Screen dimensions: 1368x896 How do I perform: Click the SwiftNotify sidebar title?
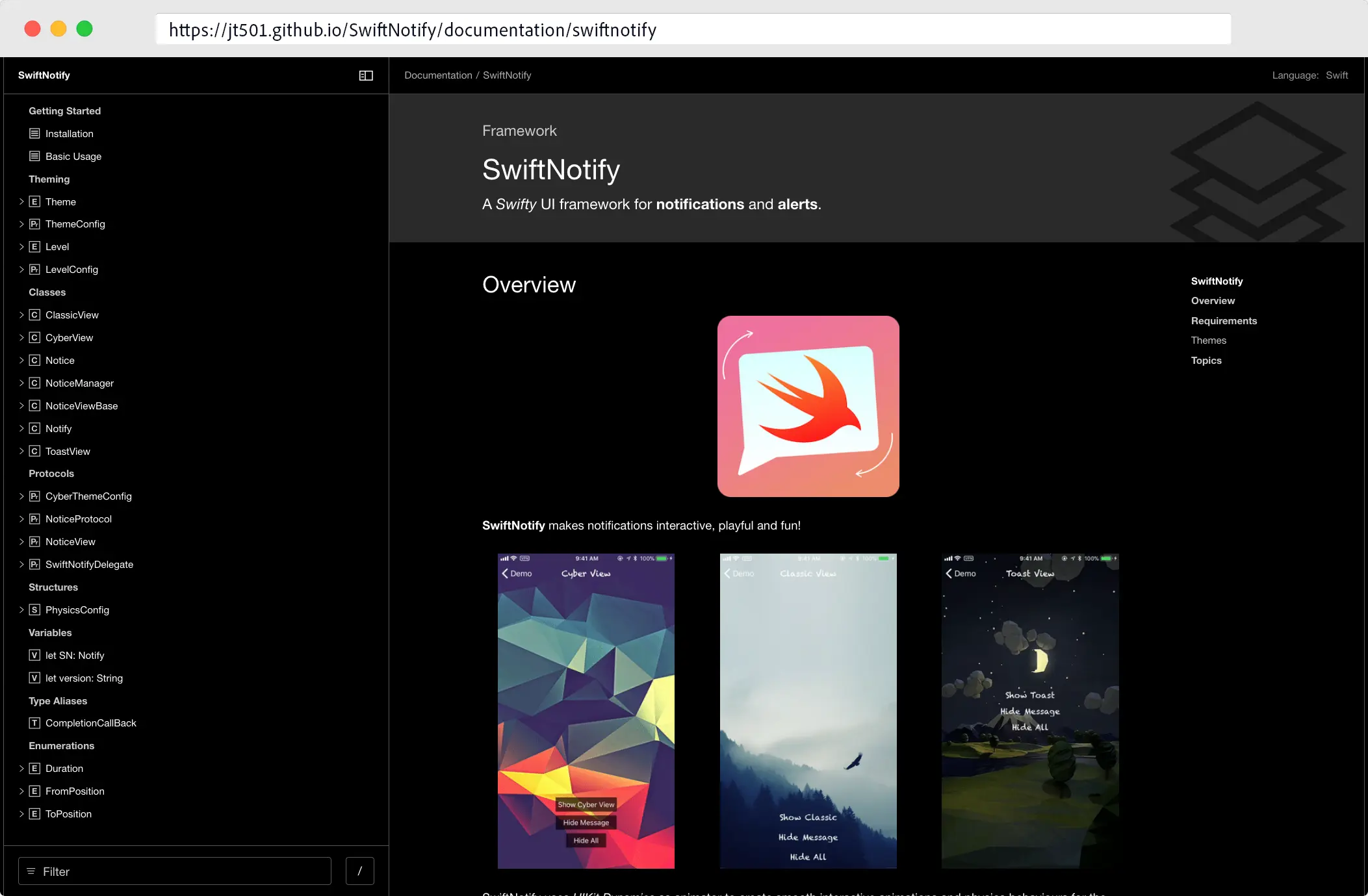point(44,75)
